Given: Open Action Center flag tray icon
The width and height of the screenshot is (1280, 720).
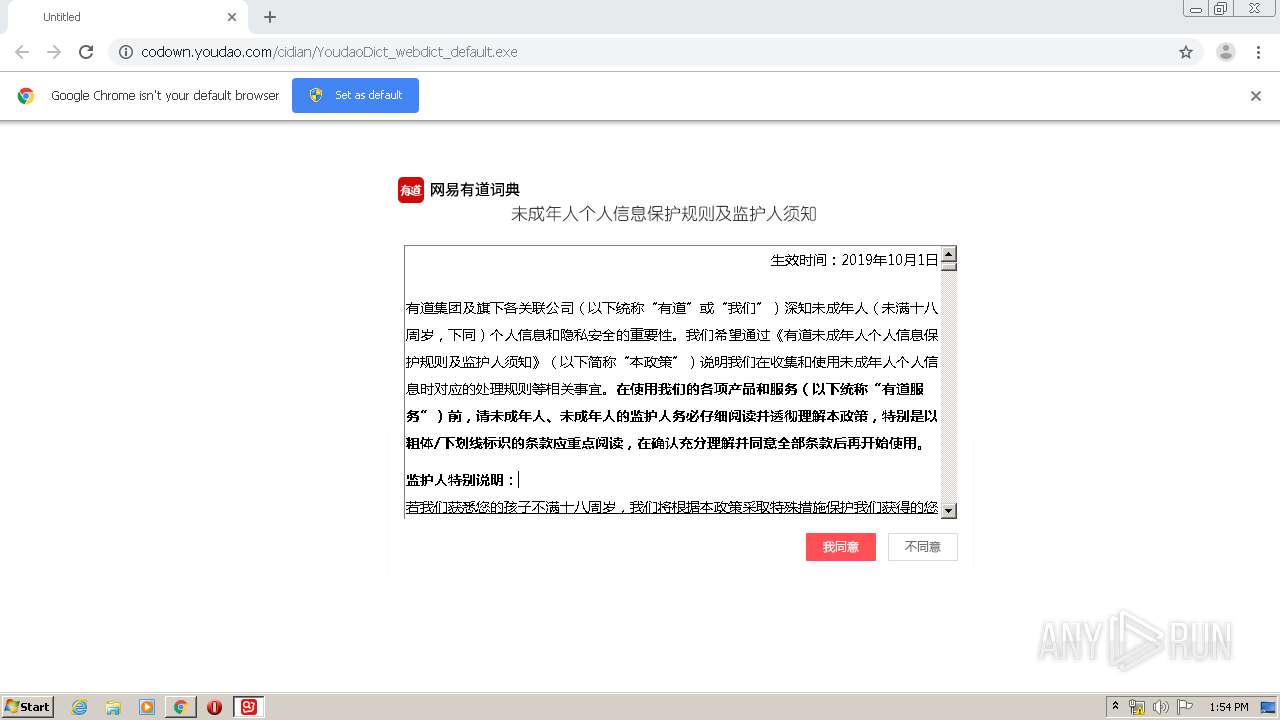Looking at the screenshot, I should (x=1185, y=707).
